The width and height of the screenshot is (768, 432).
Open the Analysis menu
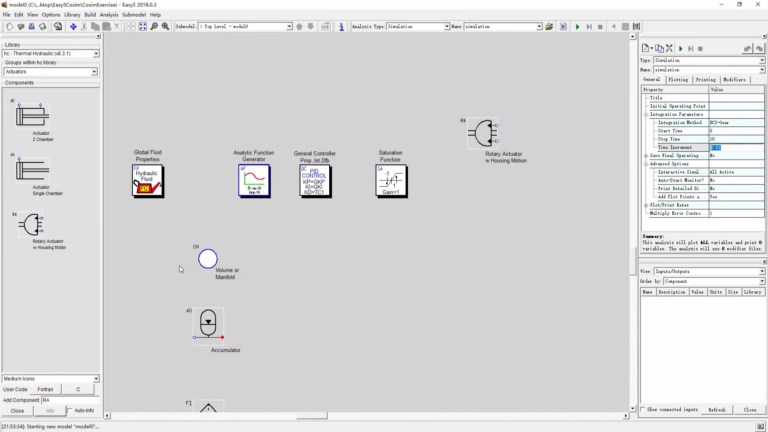pyautogui.click(x=109, y=15)
